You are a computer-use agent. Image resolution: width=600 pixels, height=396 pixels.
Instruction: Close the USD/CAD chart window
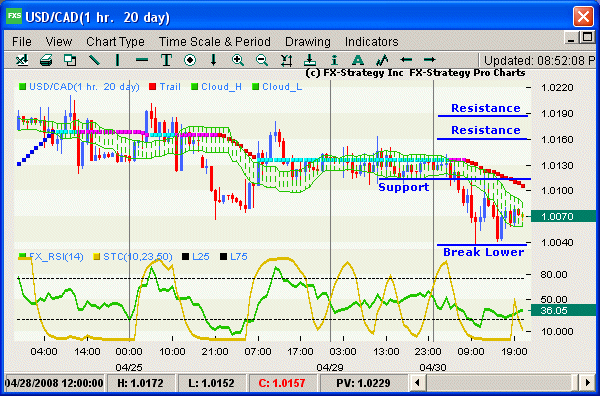(x=583, y=16)
